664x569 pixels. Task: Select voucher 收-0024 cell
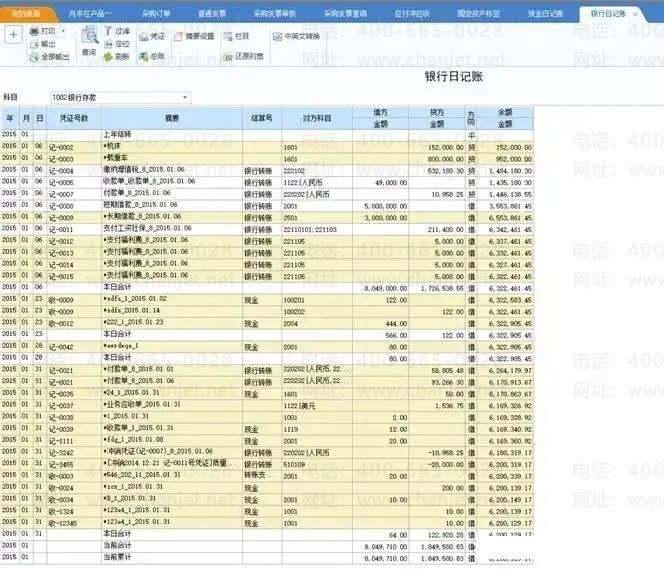click(74, 488)
